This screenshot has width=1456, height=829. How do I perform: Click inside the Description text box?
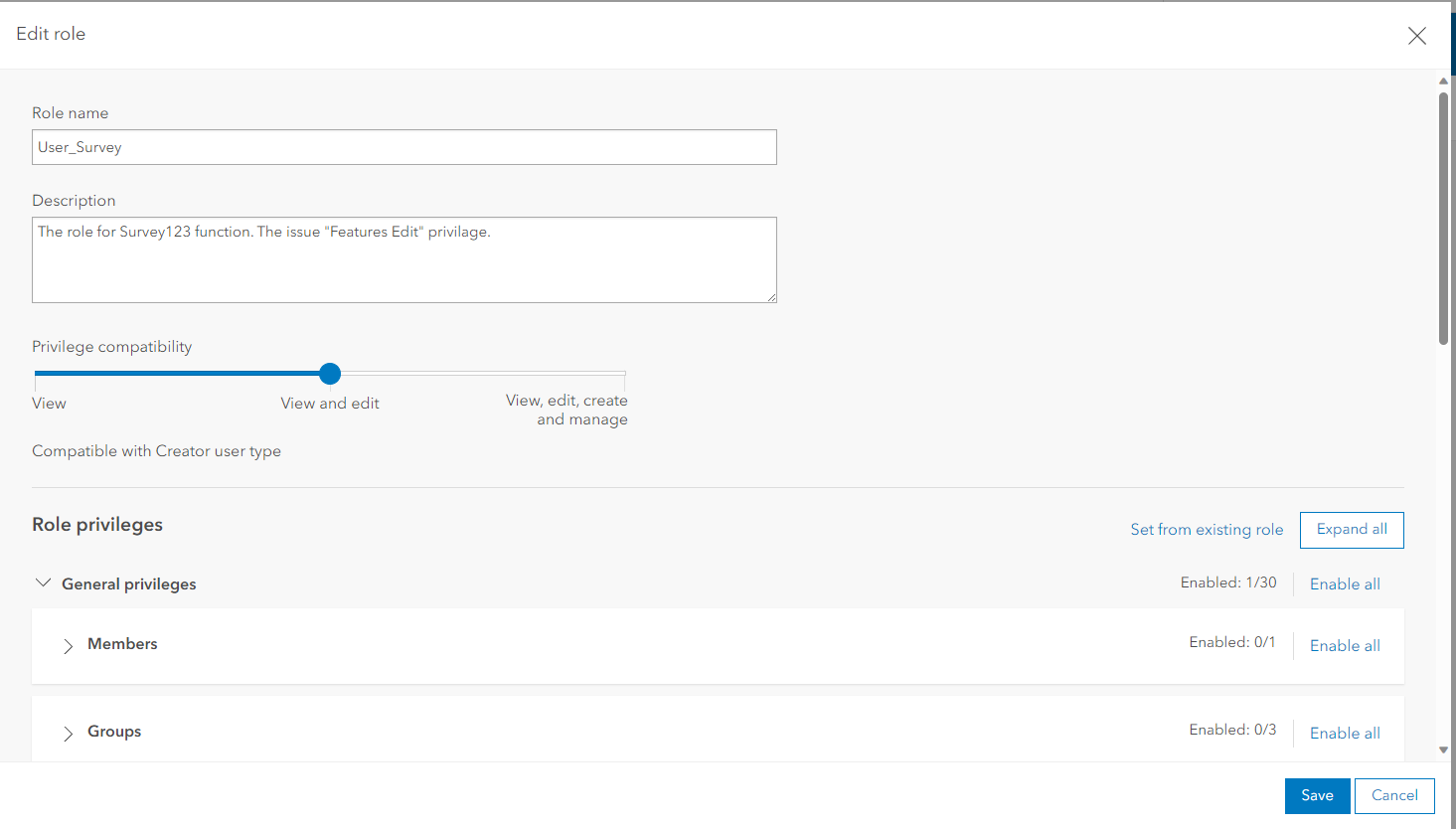click(404, 259)
